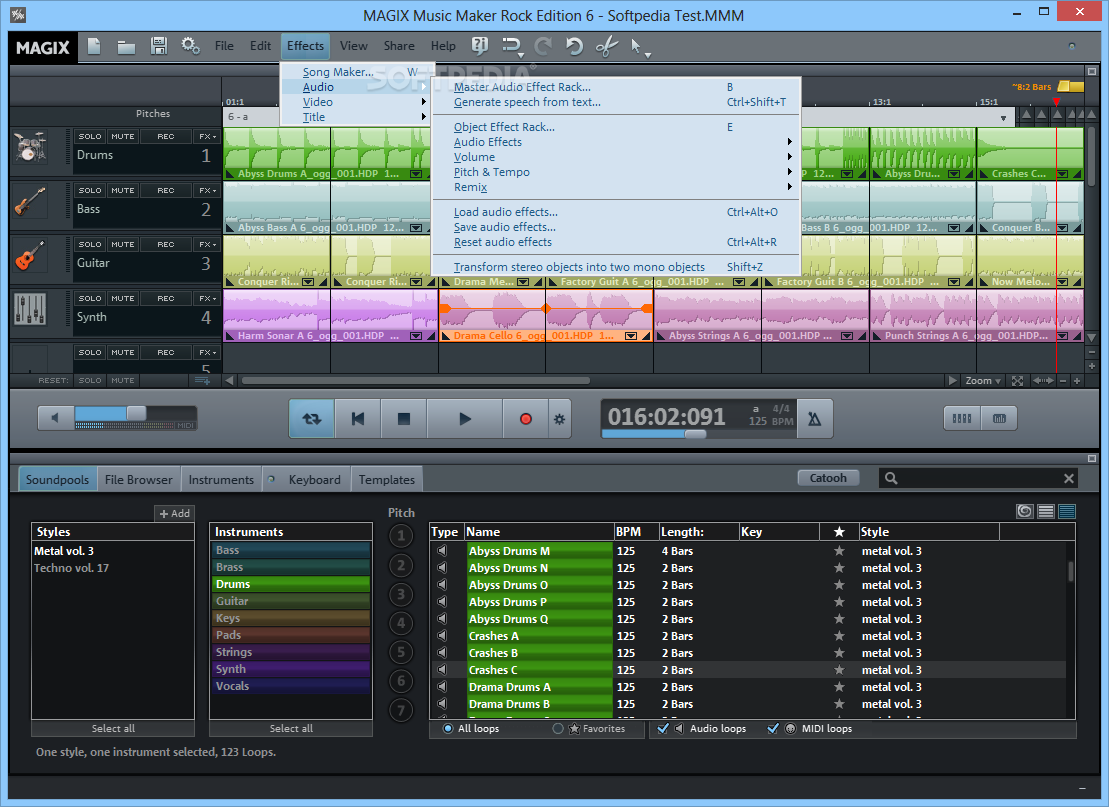Click the Bass track guitar icon
Screen dimensions: 1109x807
30,202
